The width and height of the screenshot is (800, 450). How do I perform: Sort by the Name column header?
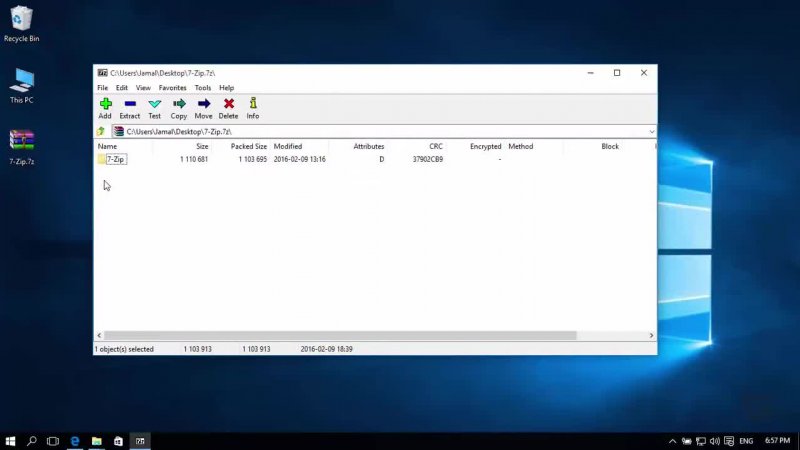point(108,146)
